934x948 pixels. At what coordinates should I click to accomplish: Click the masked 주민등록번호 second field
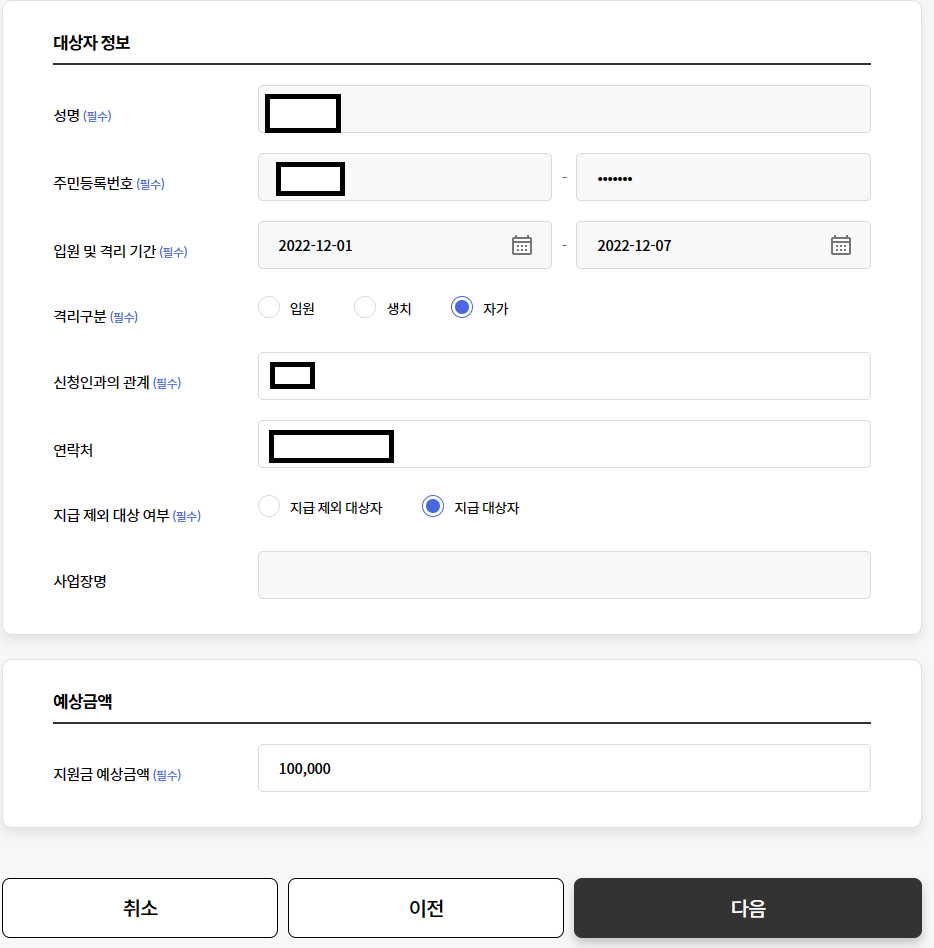point(723,177)
